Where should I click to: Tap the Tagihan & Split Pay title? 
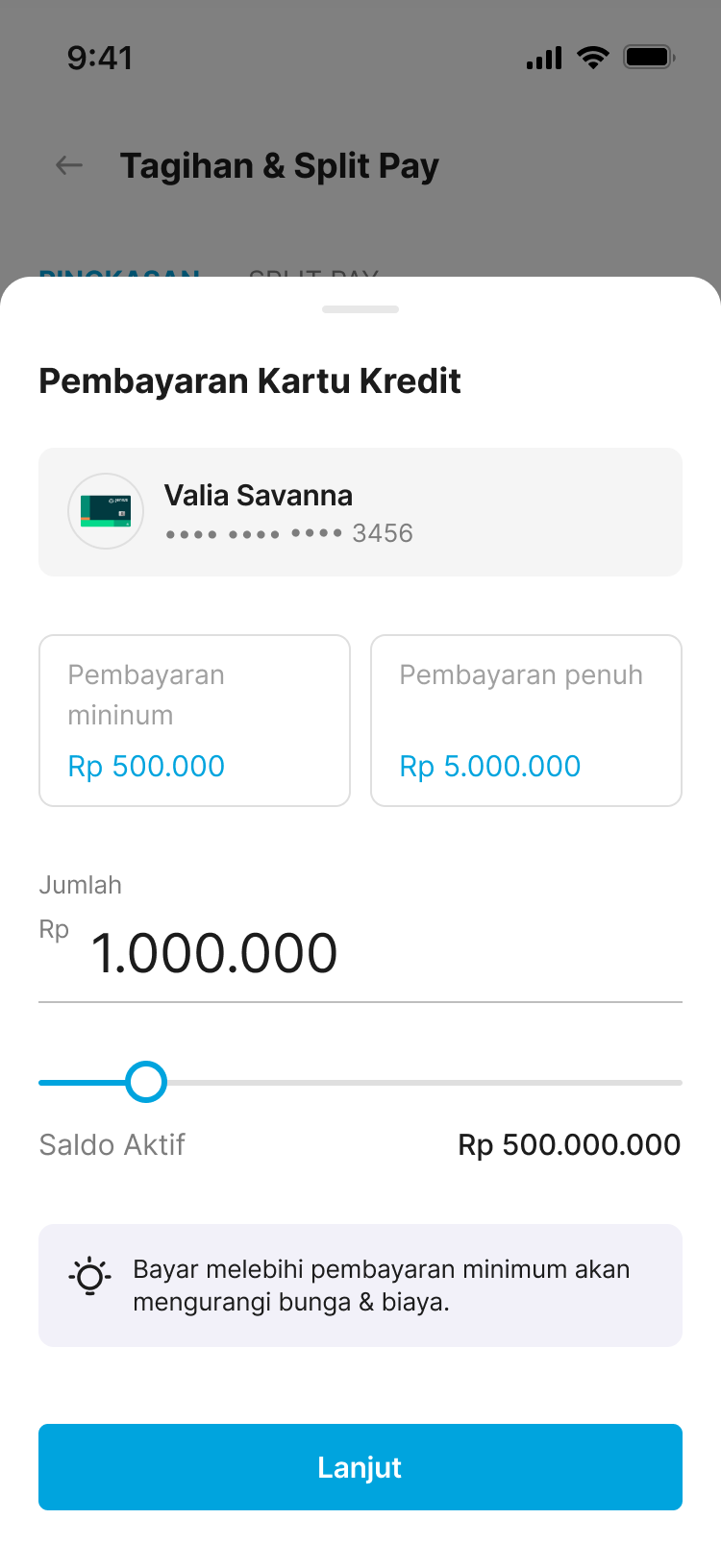click(280, 166)
